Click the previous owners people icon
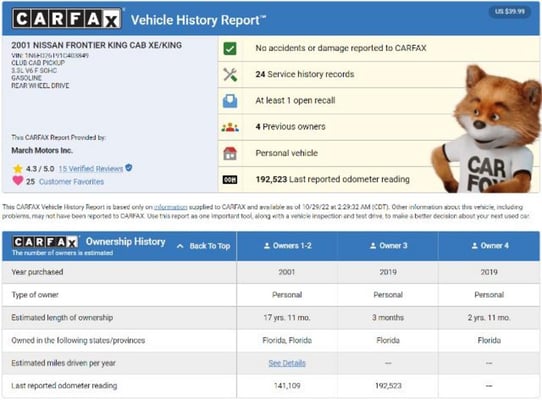The height and width of the screenshot is (400, 542). [x=230, y=127]
